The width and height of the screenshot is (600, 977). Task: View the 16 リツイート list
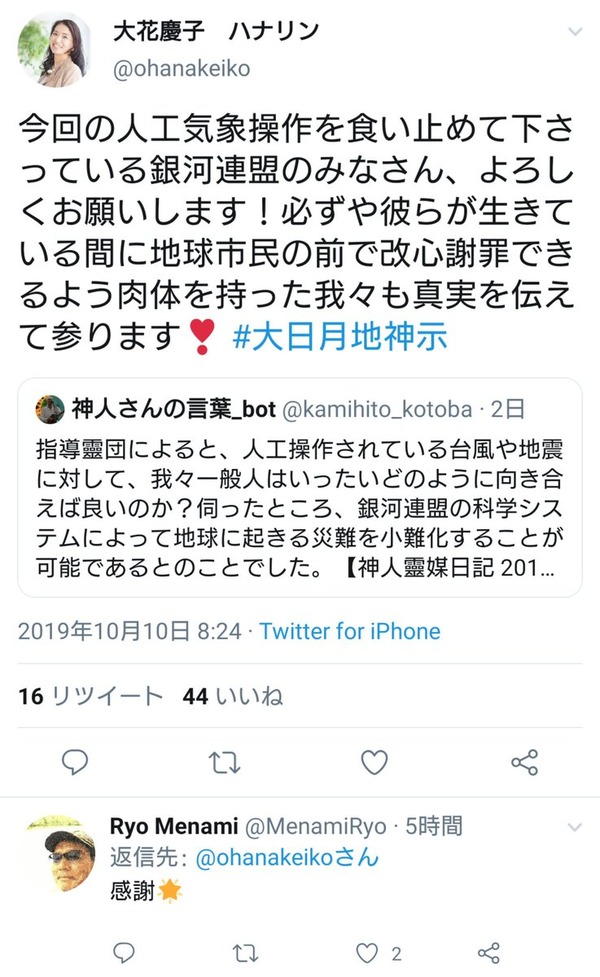click(x=91, y=696)
